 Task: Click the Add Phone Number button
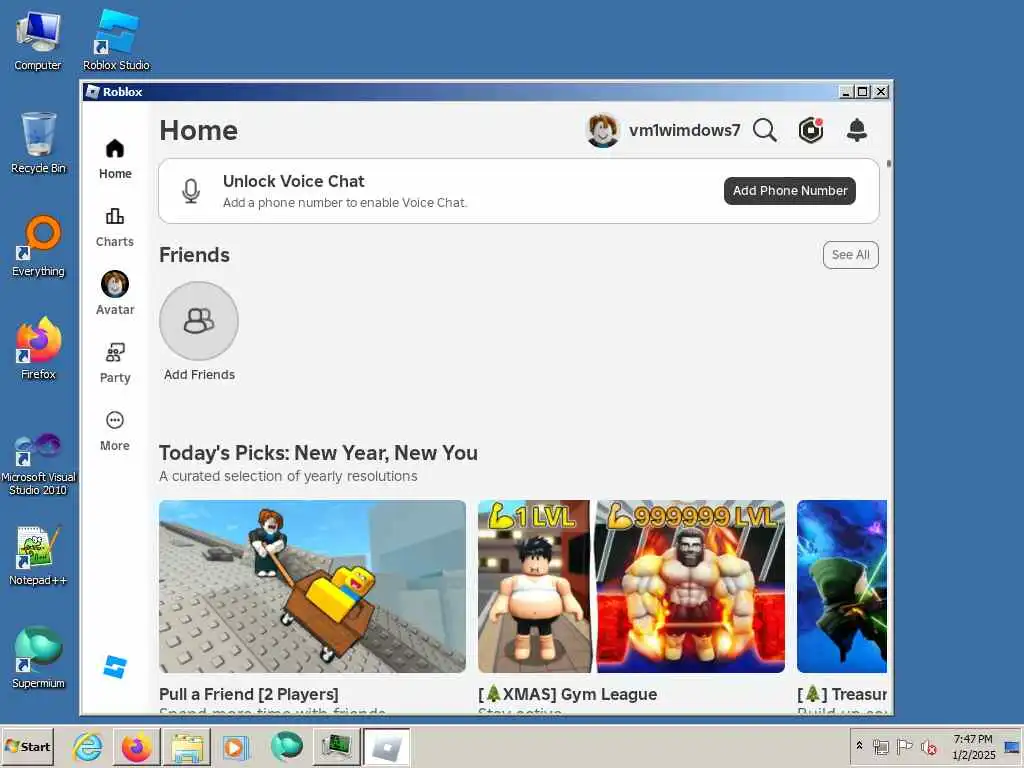pyautogui.click(x=790, y=191)
